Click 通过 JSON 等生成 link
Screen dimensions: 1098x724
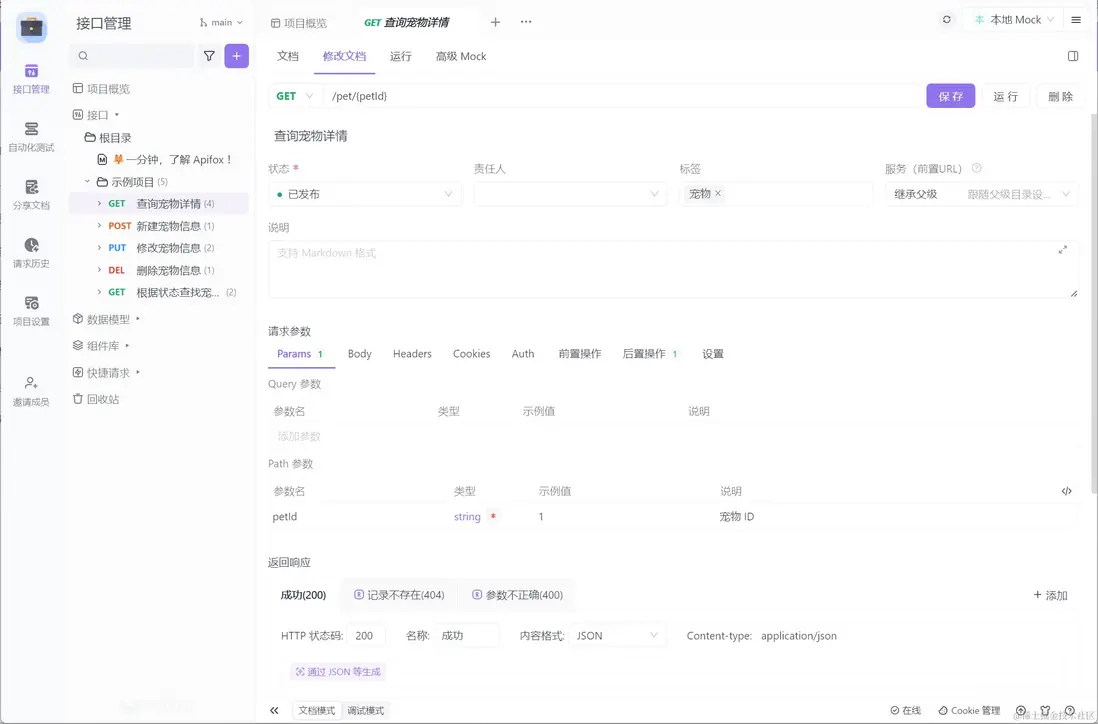click(x=338, y=671)
